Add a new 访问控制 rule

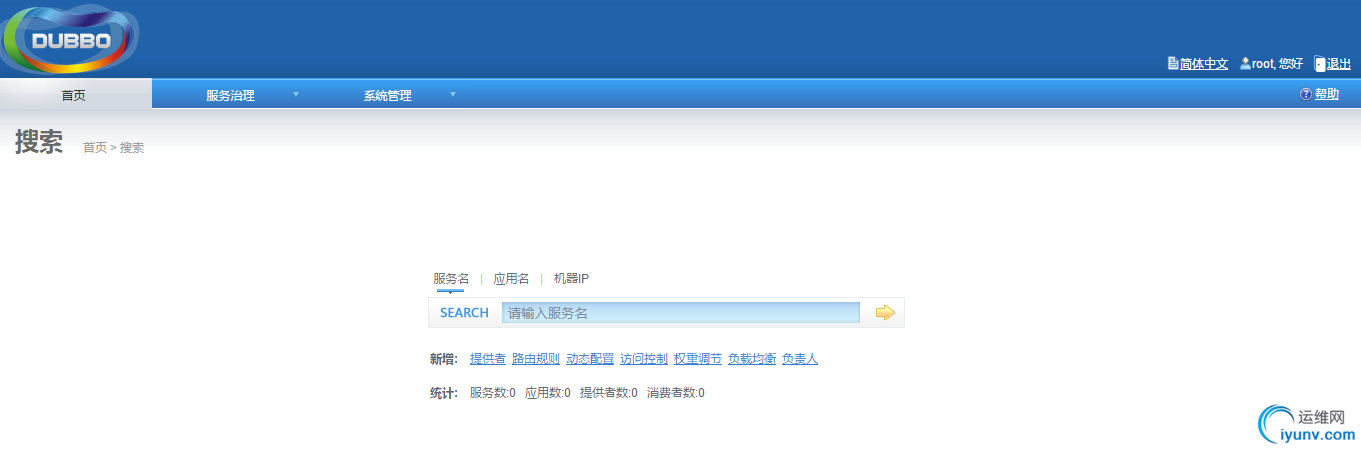tap(644, 359)
